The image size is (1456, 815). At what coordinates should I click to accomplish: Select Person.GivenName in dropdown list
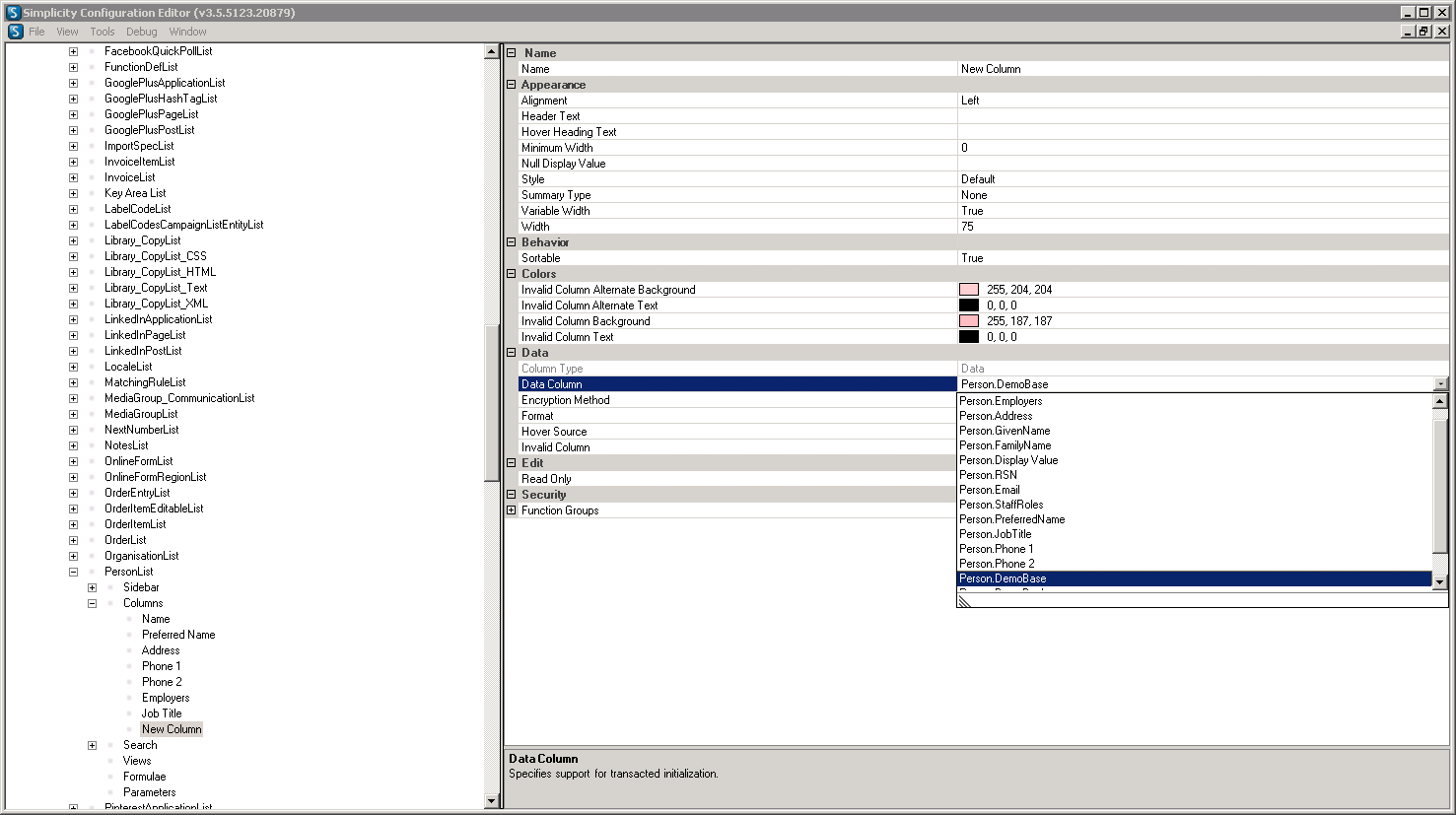pyautogui.click(x=1194, y=431)
